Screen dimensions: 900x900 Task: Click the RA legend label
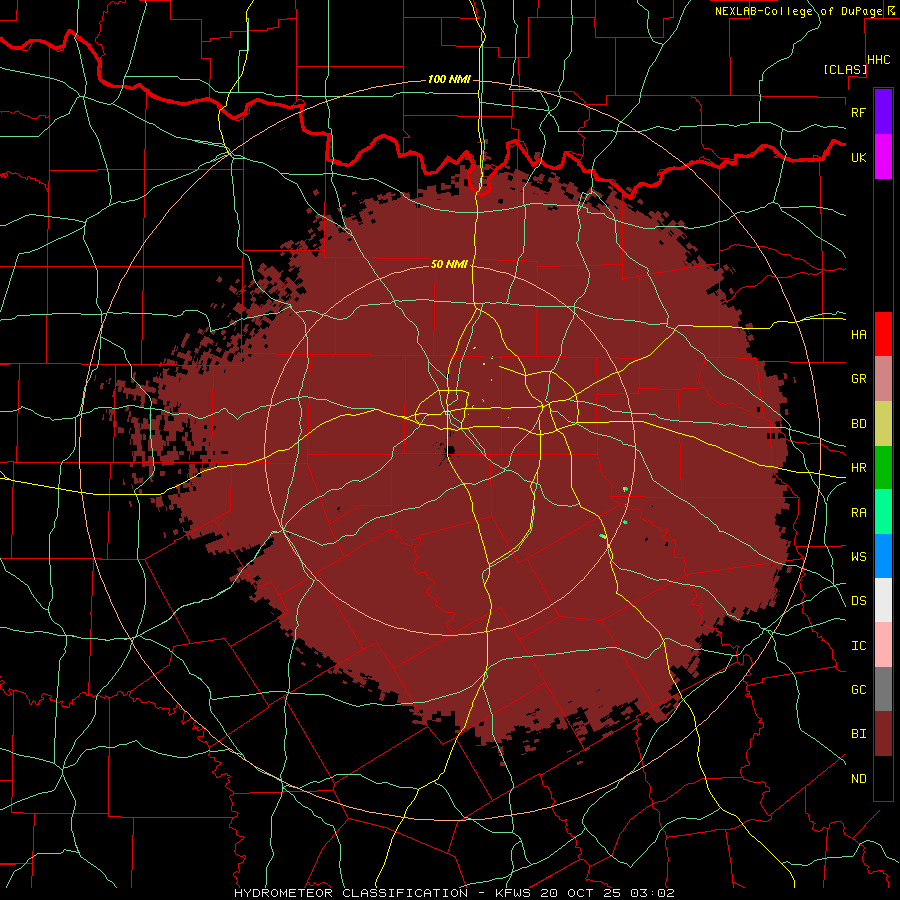pyautogui.click(x=859, y=512)
